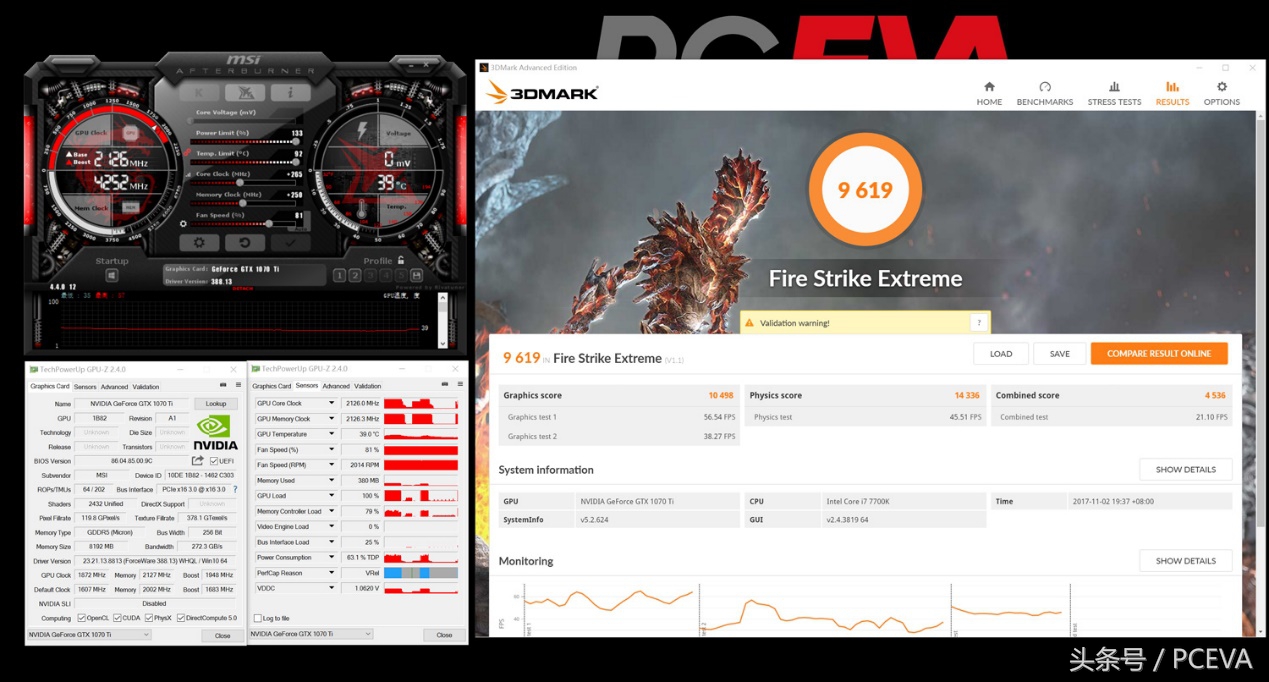Show details for System information

coord(1186,469)
